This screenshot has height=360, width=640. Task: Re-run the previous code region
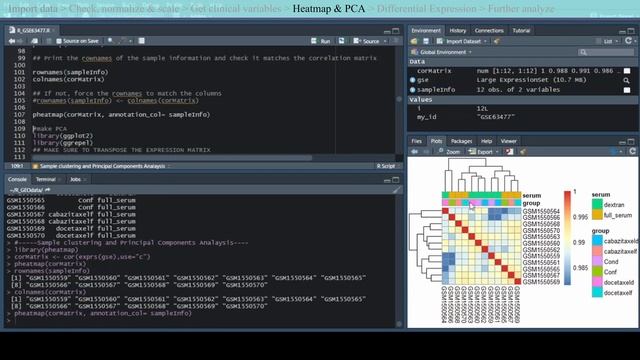pos(342,41)
